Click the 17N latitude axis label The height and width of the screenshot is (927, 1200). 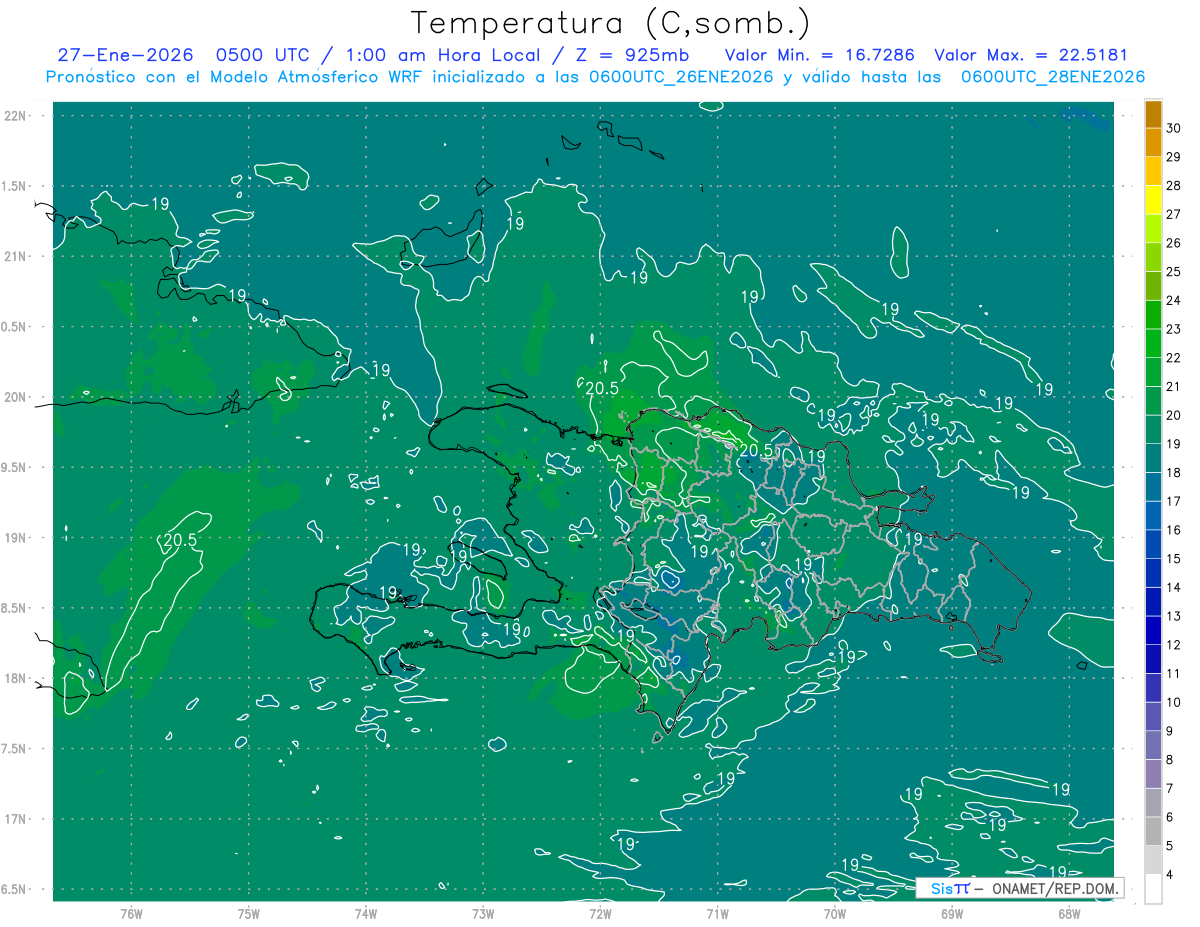click(17, 819)
